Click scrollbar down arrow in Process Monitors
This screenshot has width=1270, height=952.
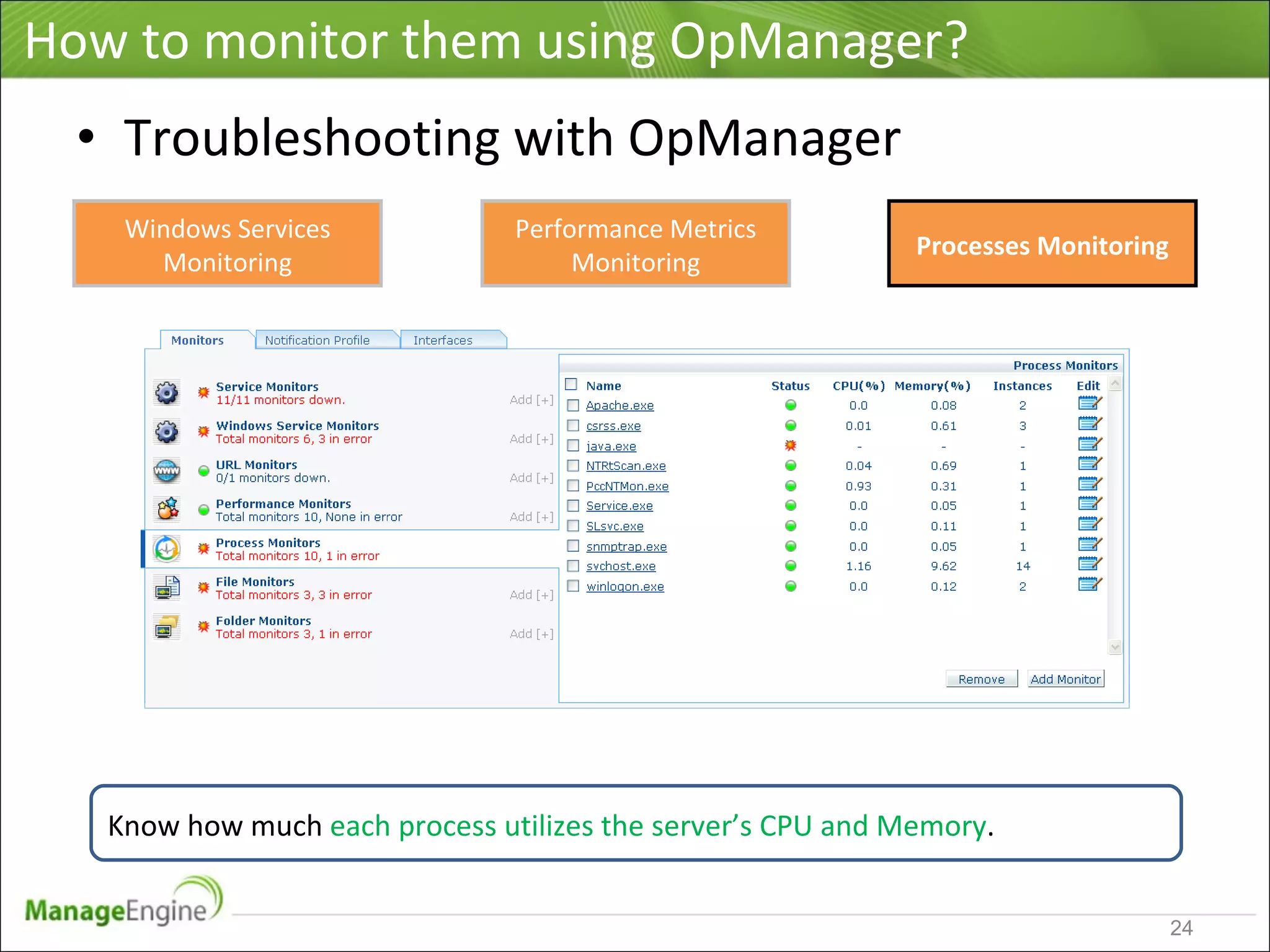[x=1116, y=647]
